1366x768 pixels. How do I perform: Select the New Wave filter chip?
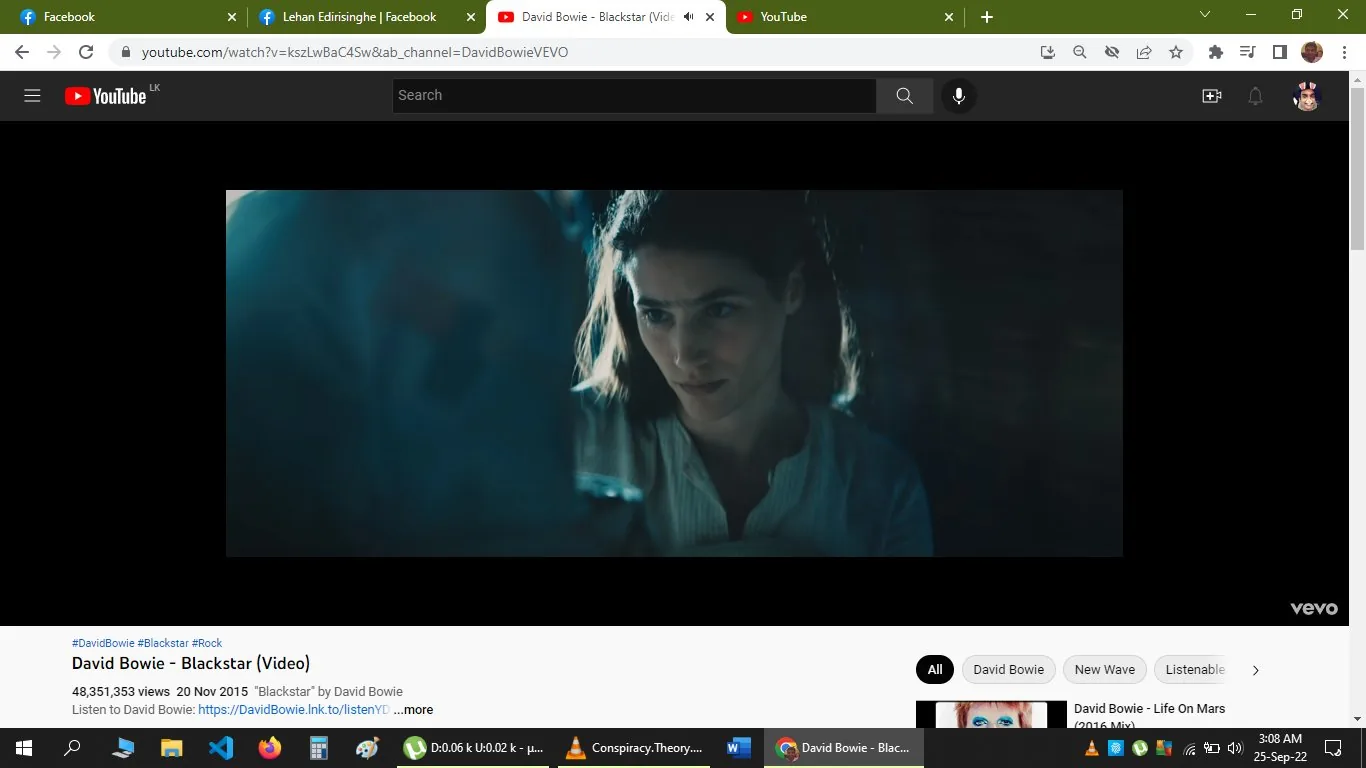click(1104, 669)
